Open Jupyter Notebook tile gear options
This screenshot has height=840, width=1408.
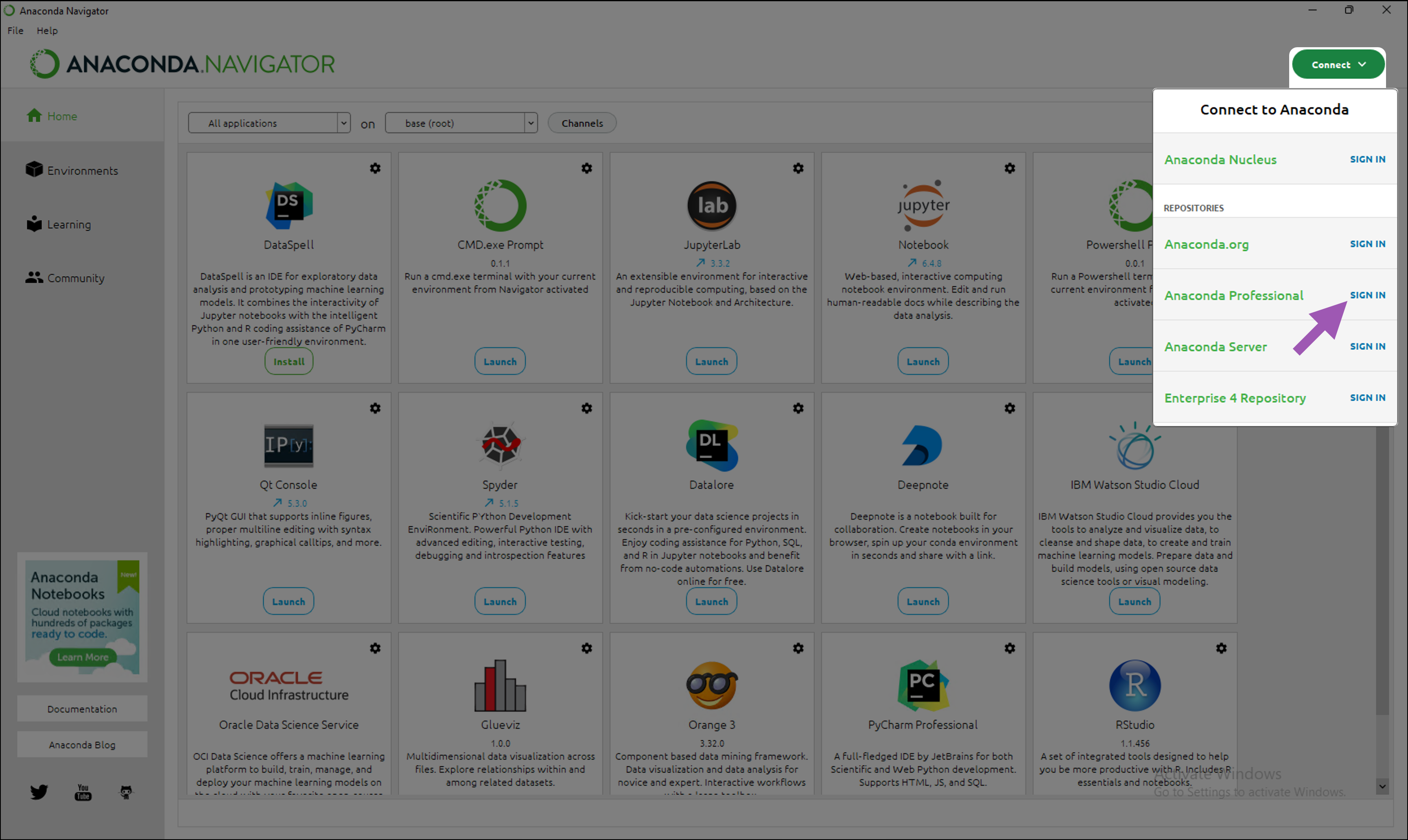click(x=1010, y=168)
